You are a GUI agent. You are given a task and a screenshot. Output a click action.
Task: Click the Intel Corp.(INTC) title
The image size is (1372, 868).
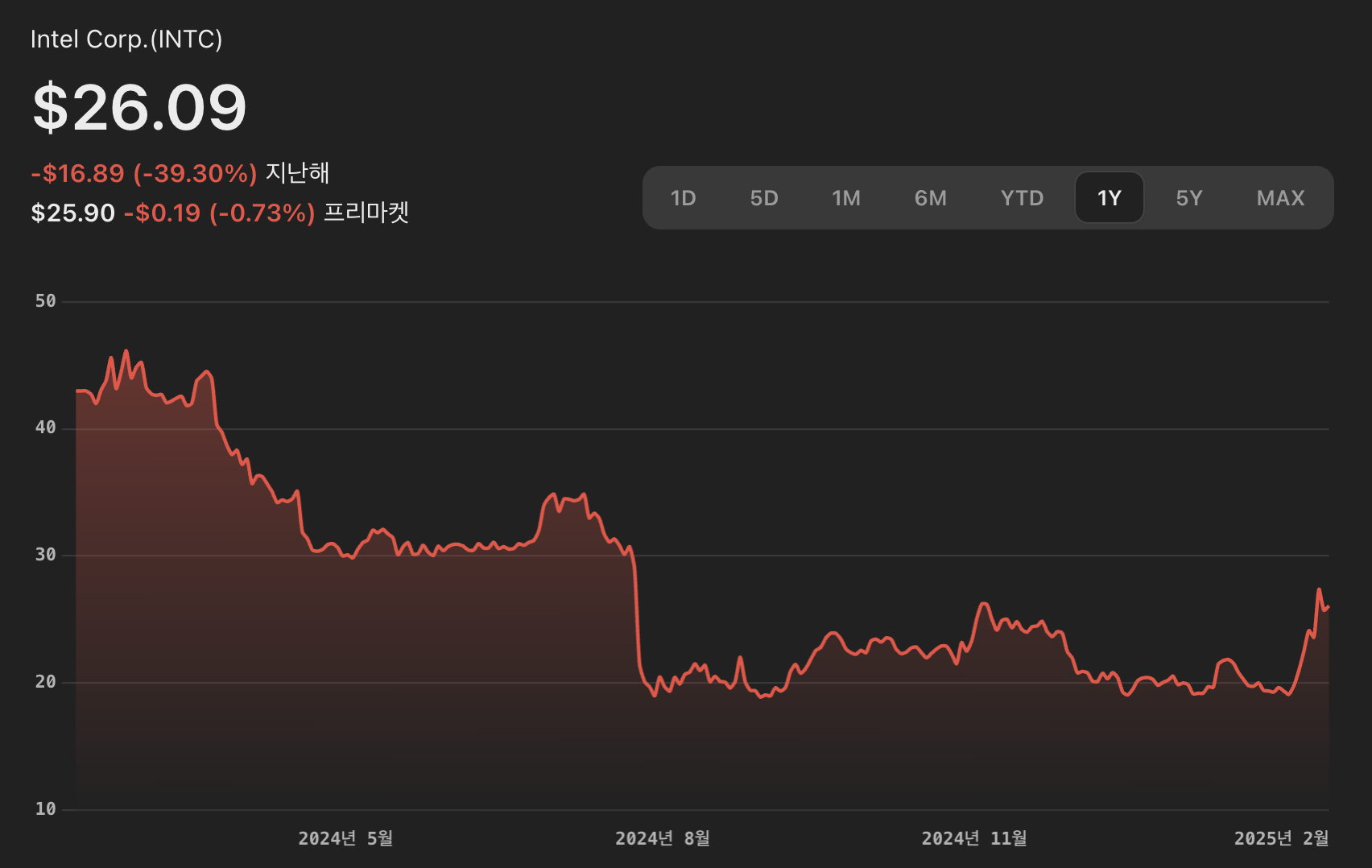(x=126, y=39)
